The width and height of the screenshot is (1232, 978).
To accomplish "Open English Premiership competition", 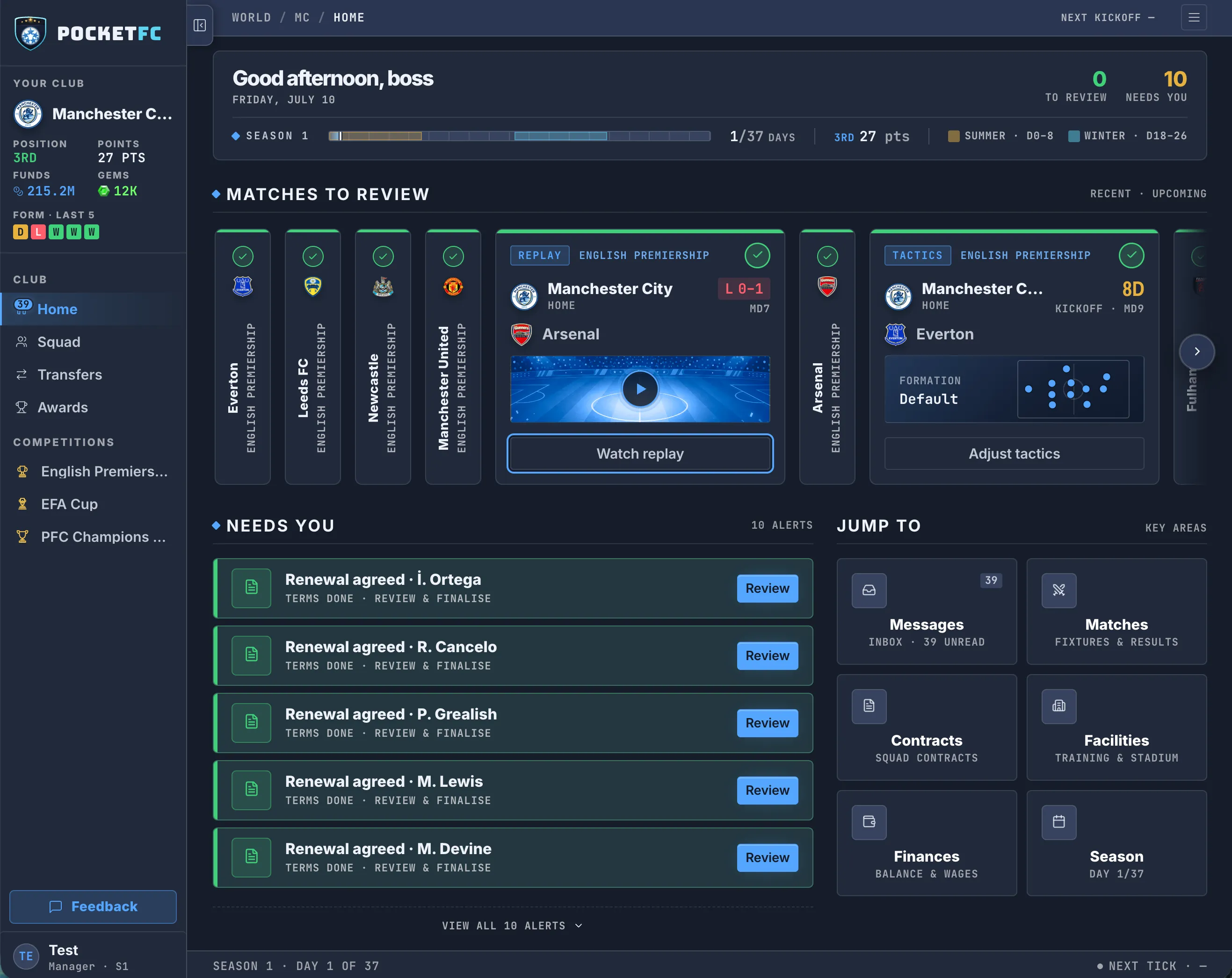I will pos(93,471).
